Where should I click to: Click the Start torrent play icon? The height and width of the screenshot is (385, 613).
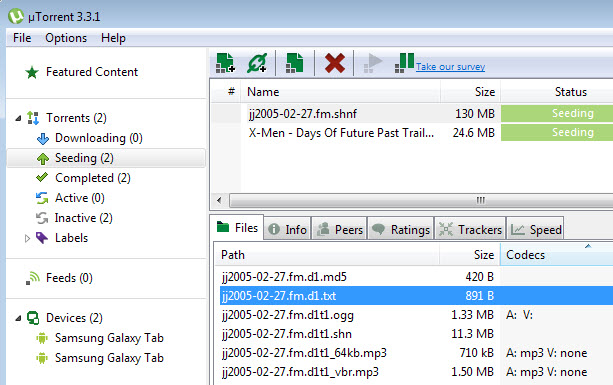373,63
